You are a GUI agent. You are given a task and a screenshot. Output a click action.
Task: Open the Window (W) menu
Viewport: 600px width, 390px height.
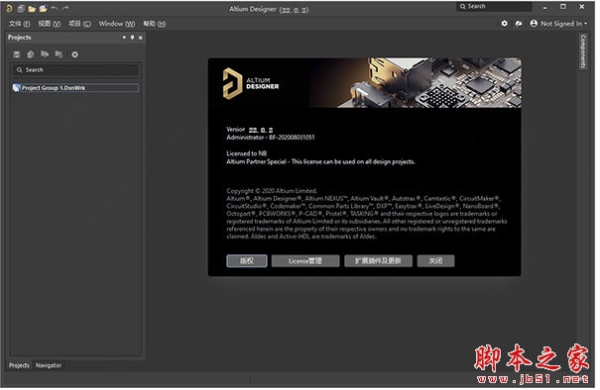coord(117,24)
